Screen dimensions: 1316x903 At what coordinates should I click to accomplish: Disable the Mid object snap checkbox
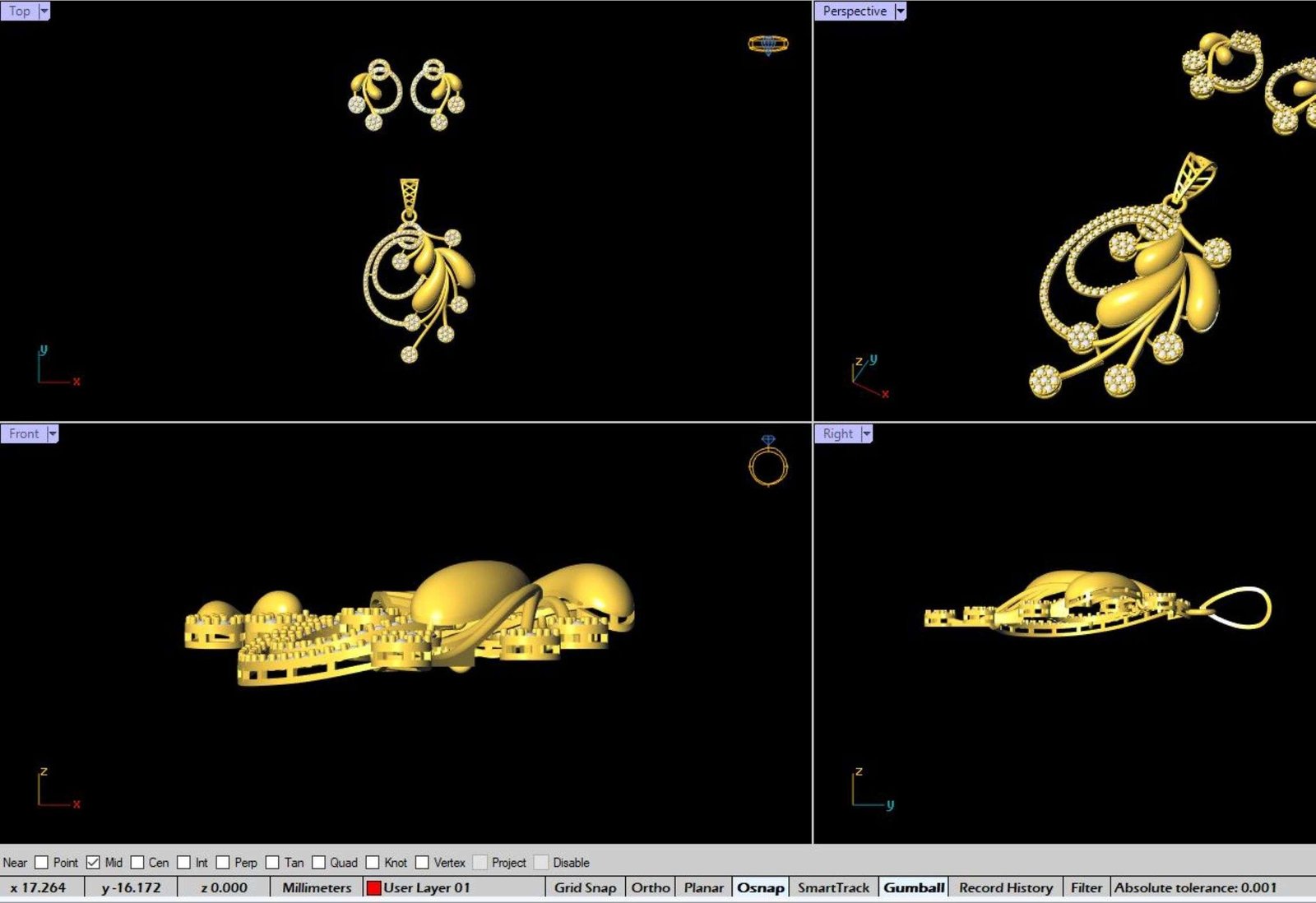(x=93, y=862)
